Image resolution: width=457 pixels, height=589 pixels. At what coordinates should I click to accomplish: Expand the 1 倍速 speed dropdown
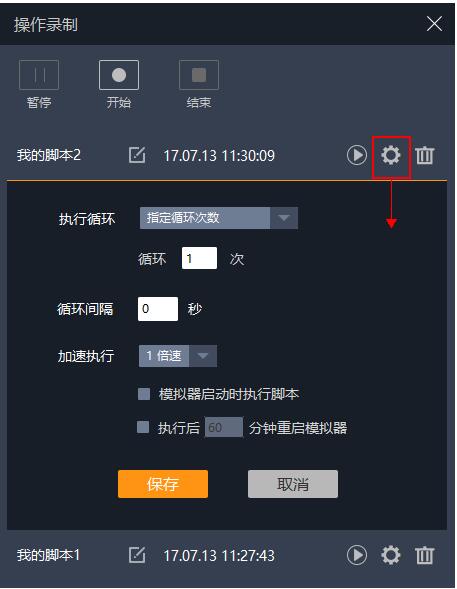pyautogui.click(x=178, y=356)
